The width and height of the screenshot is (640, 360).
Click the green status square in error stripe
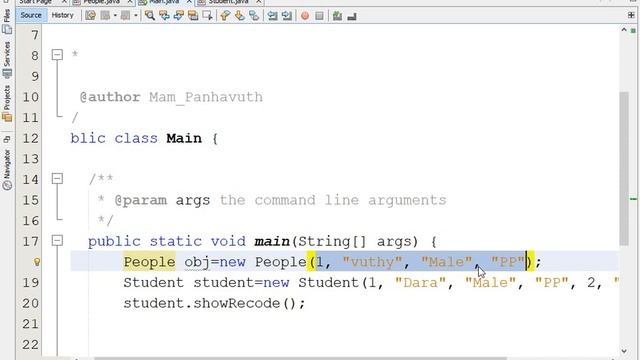633,31
